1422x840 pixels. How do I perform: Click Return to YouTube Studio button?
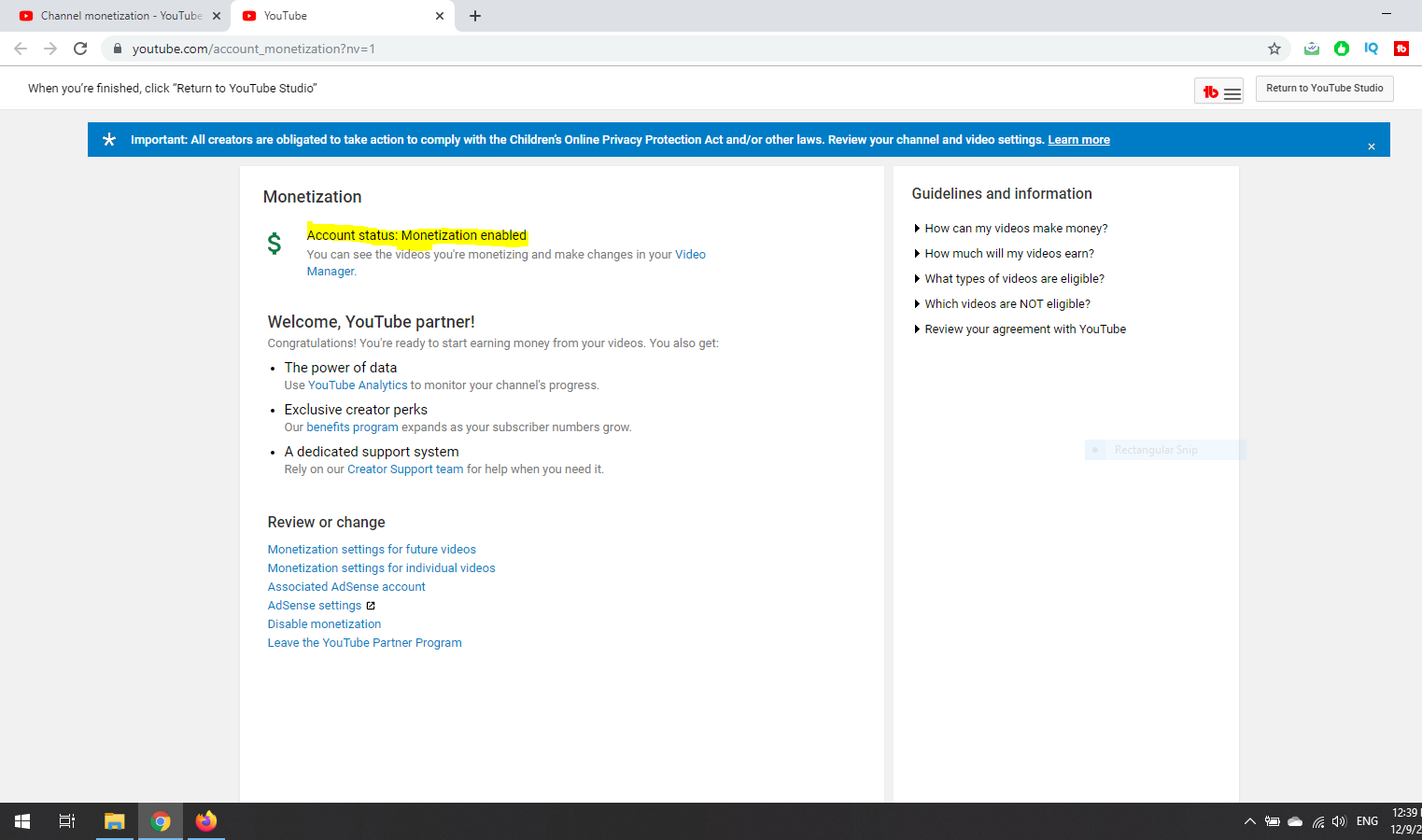click(x=1325, y=89)
